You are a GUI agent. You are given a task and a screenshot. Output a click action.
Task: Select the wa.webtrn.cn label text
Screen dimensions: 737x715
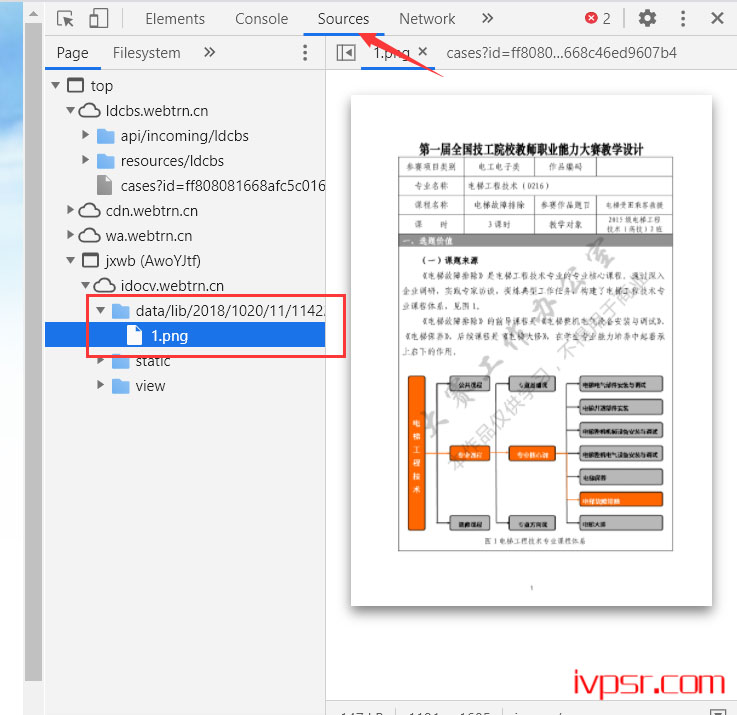click(149, 236)
